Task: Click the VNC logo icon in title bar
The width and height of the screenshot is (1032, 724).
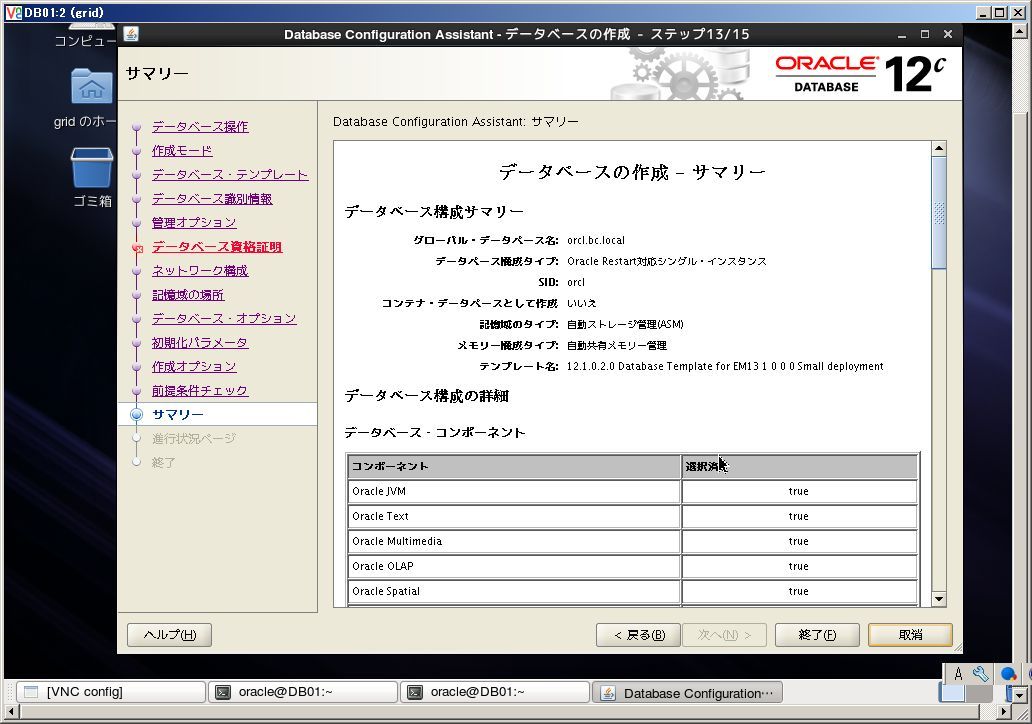Action: point(13,13)
